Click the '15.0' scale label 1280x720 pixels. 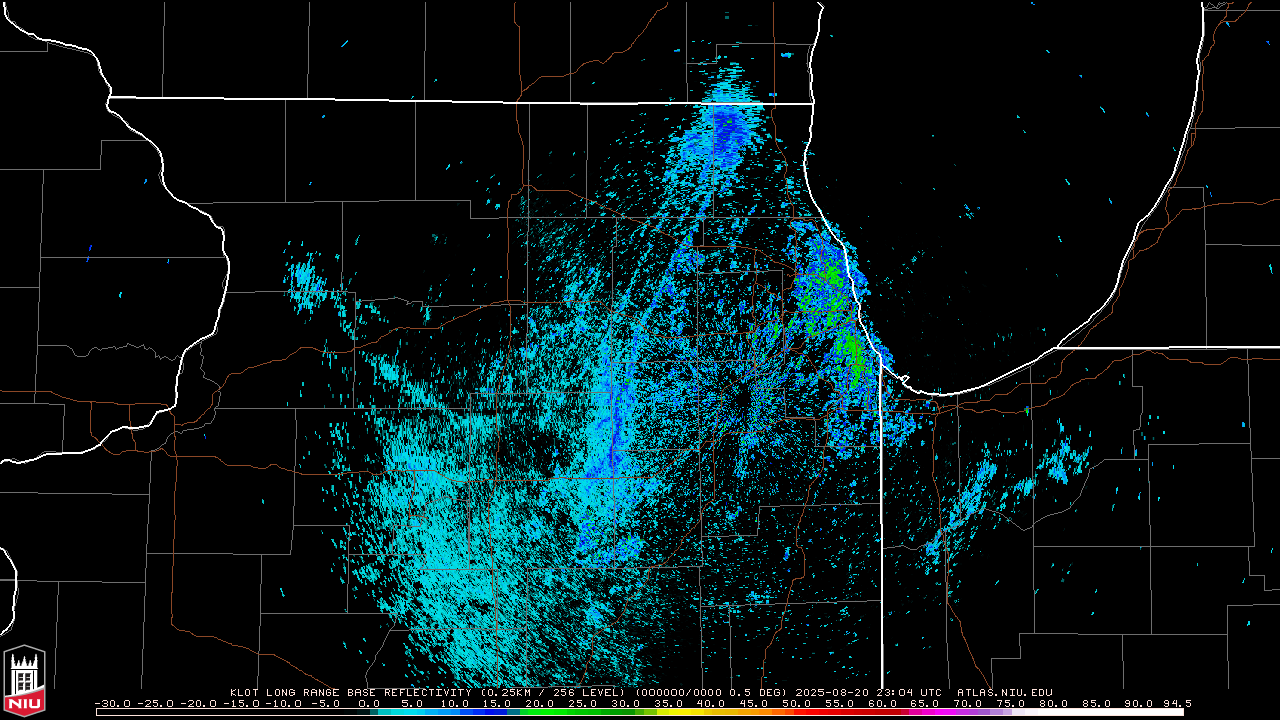498,703
